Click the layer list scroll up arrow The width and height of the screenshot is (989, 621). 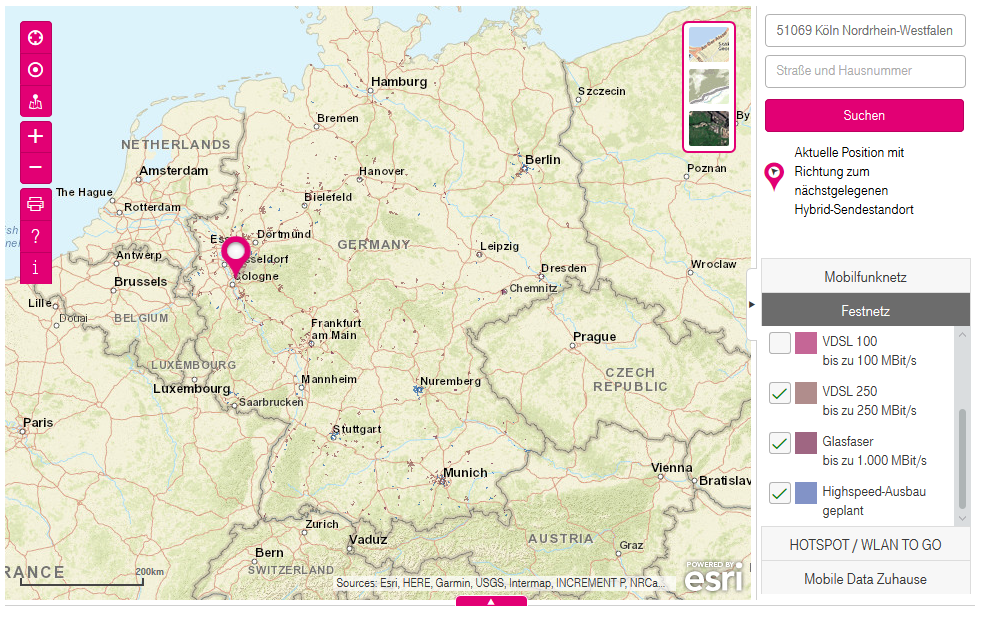963,335
